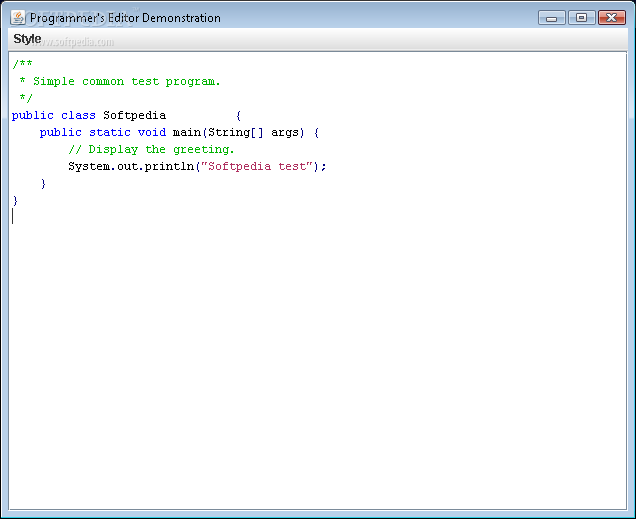Click the class name 'Softpedia' in code
Viewport: 636px width, 519px height.
134,116
